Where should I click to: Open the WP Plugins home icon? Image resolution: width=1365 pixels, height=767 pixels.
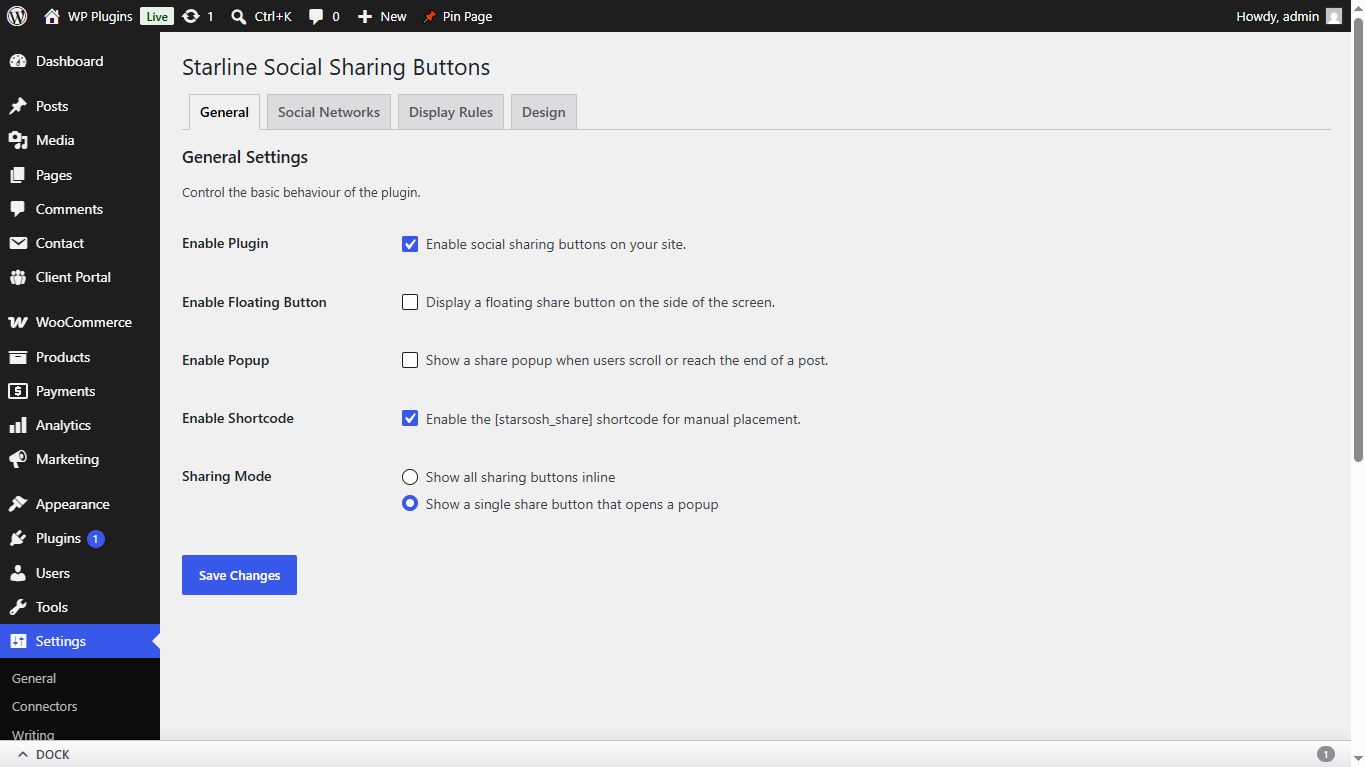[52, 16]
